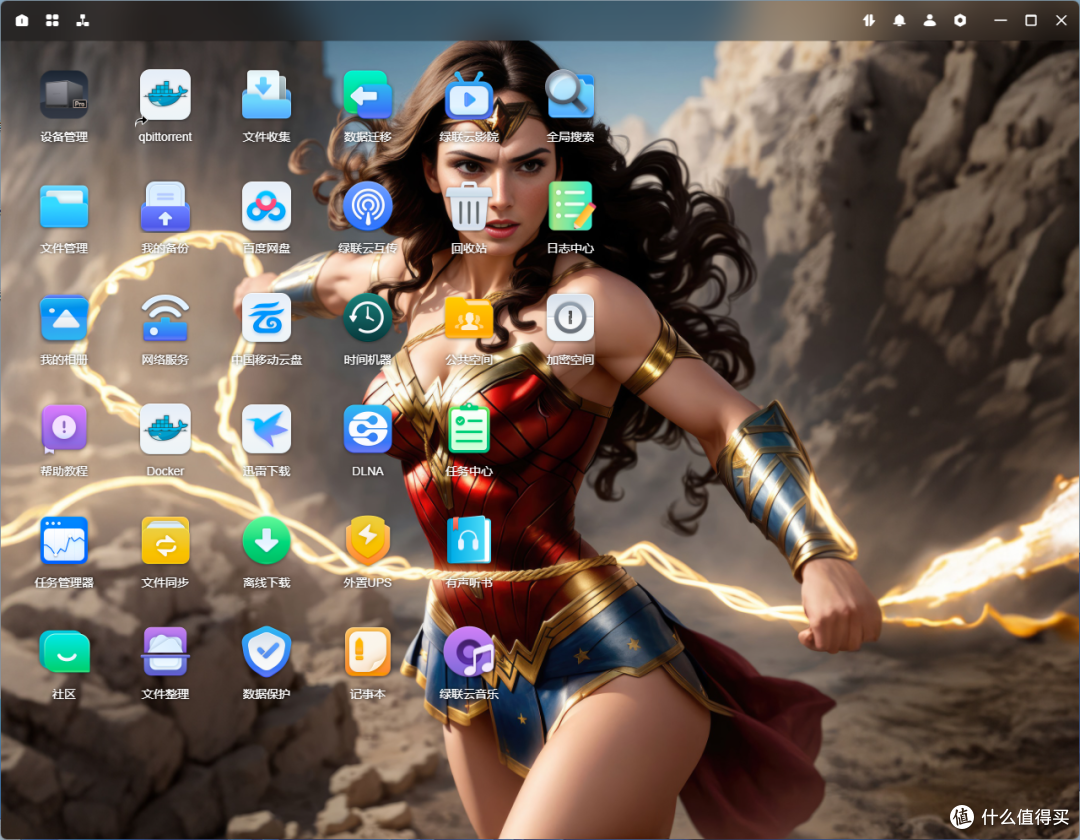Screen dimensions: 1080x840
Task: Open the 设备管理 app
Action: pos(64,95)
